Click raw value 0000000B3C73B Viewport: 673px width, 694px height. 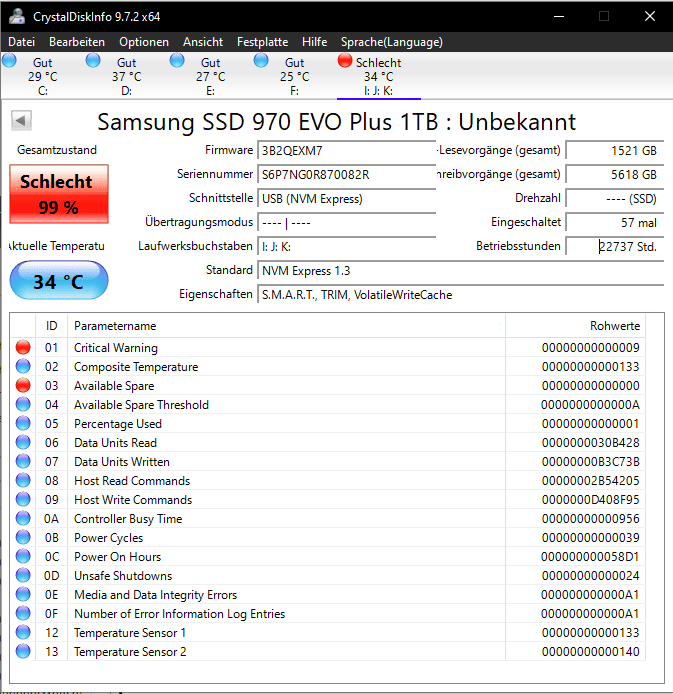(590, 462)
